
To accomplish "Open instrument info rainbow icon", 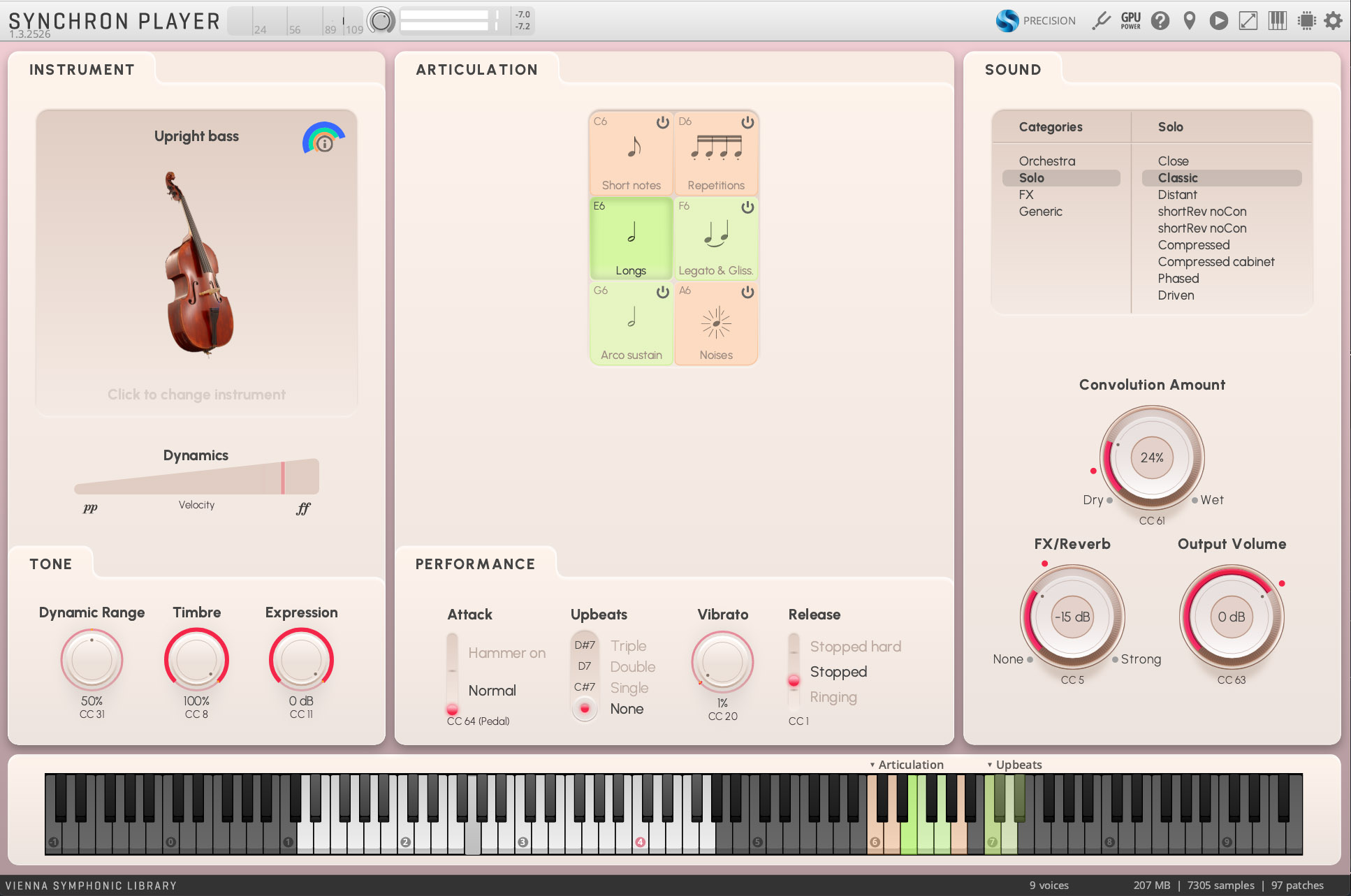I will [x=323, y=138].
